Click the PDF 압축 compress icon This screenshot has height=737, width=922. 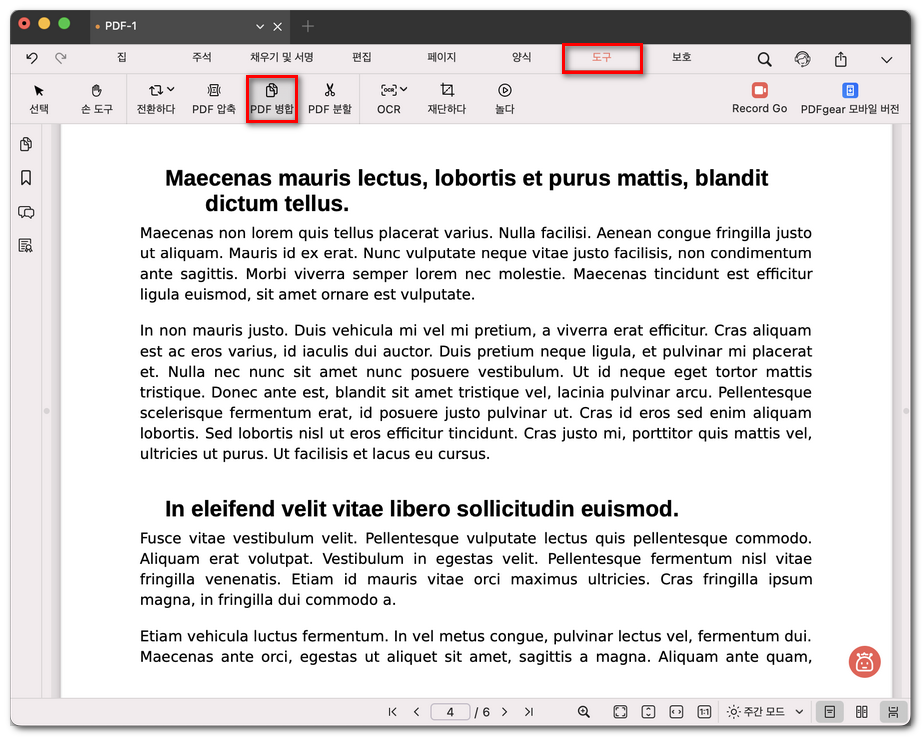click(213, 98)
